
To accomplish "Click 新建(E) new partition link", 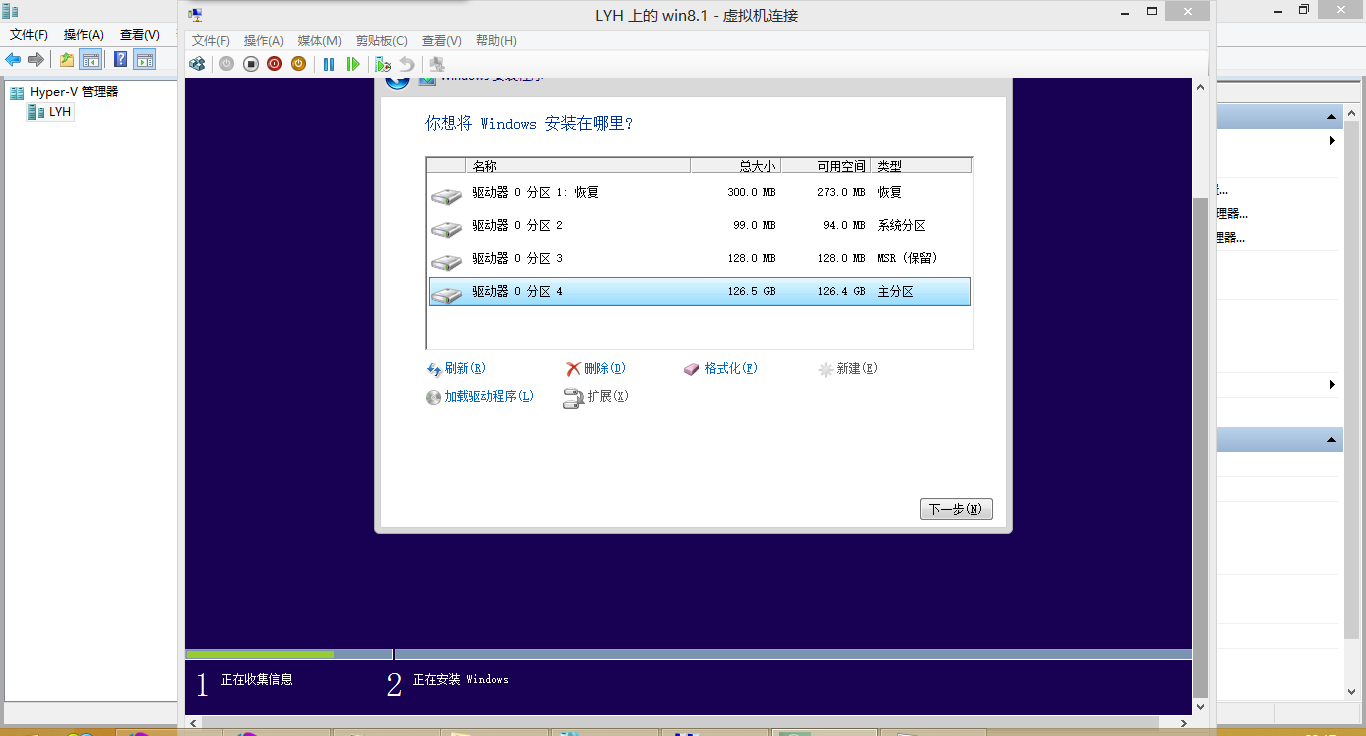I will (848, 369).
